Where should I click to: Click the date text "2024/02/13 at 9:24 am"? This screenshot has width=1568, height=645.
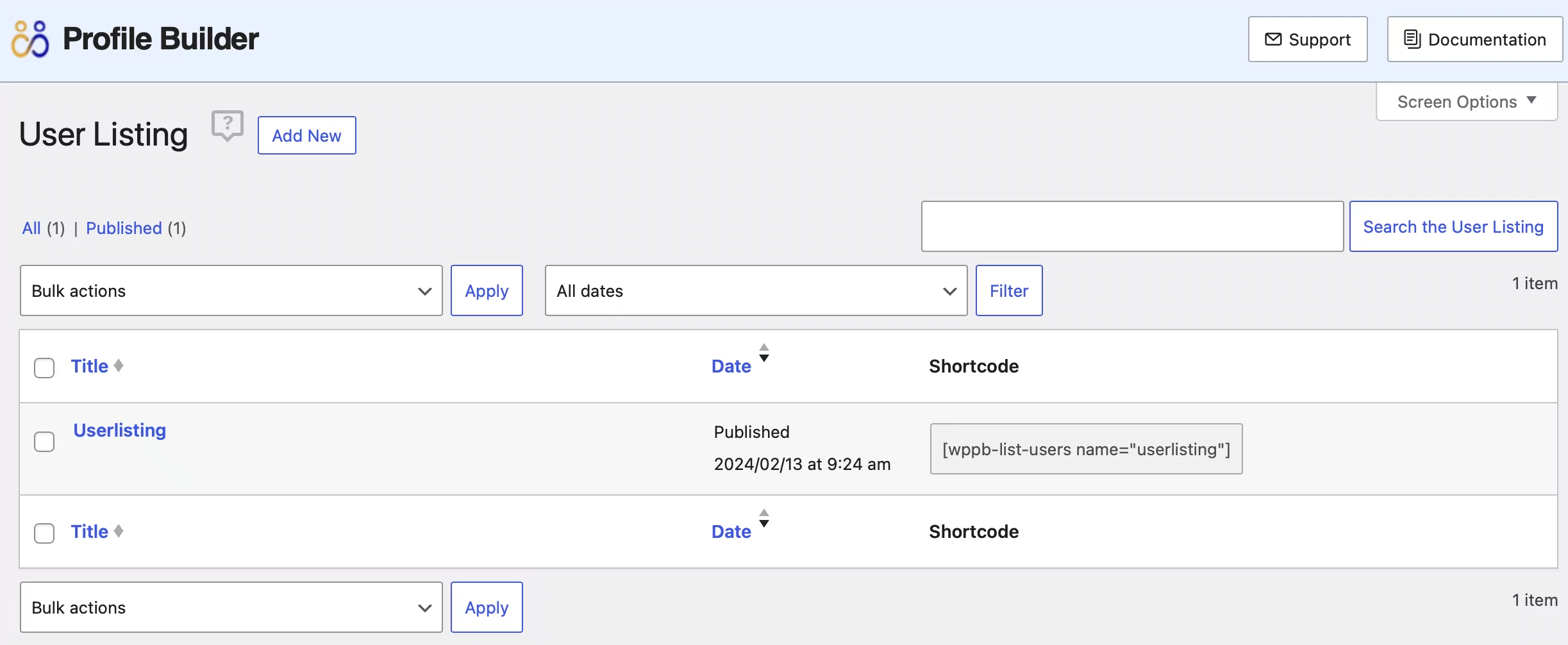803,464
